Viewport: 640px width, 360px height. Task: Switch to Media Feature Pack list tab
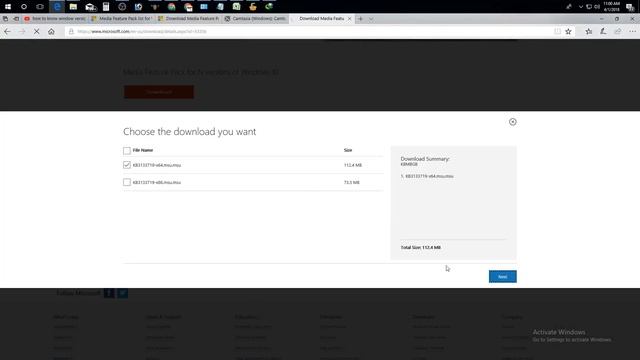click(x=122, y=19)
